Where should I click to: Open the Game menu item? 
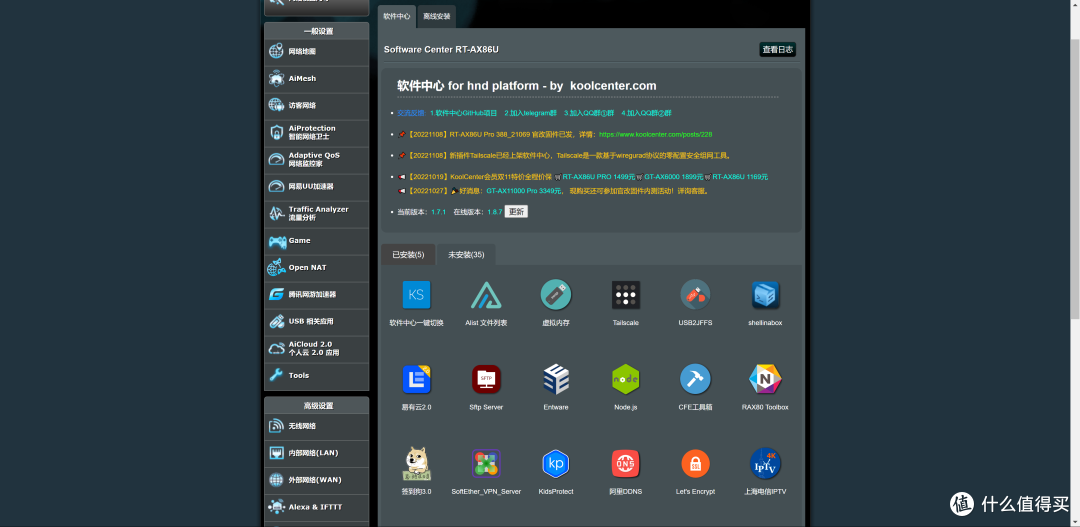(317, 240)
